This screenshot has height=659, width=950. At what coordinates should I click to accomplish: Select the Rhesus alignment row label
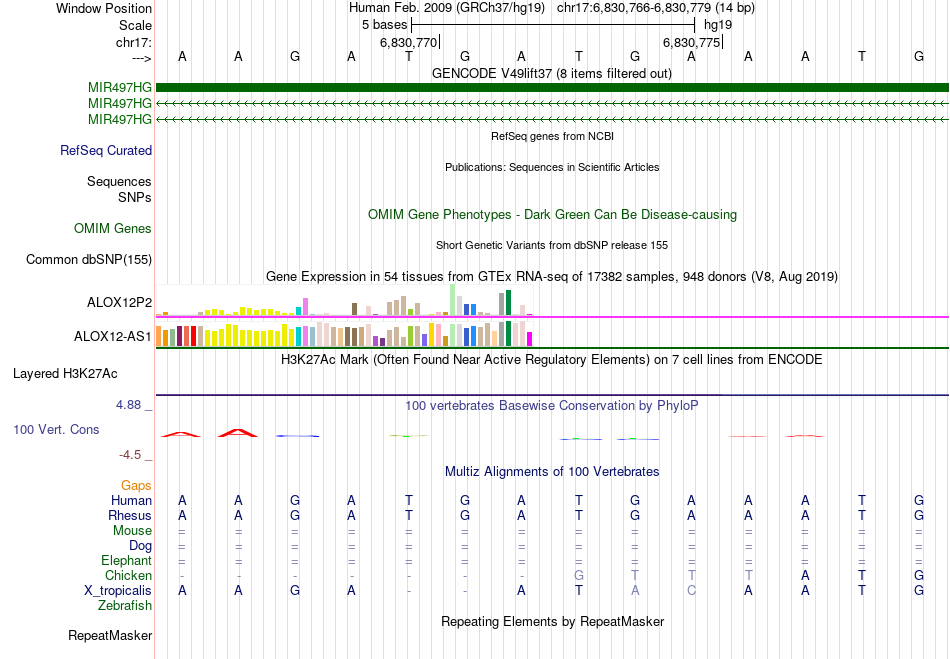pyautogui.click(x=130, y=515)
